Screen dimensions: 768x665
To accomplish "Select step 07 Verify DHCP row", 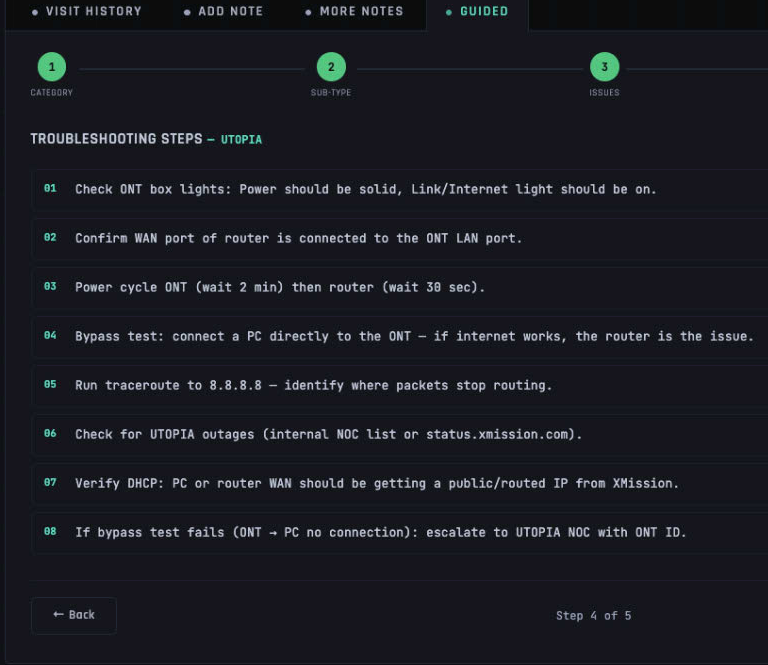I will pos(376,483).
